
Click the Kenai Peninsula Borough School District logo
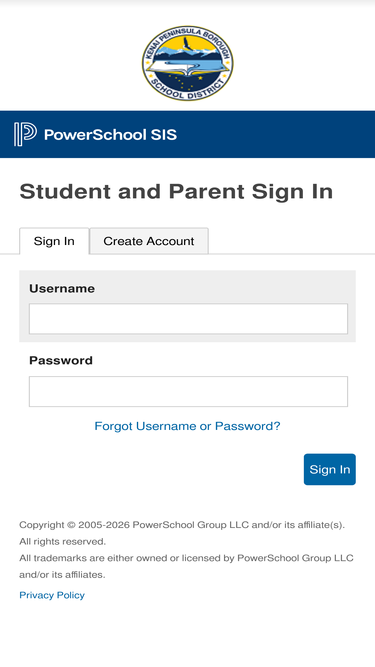(188, 63)
